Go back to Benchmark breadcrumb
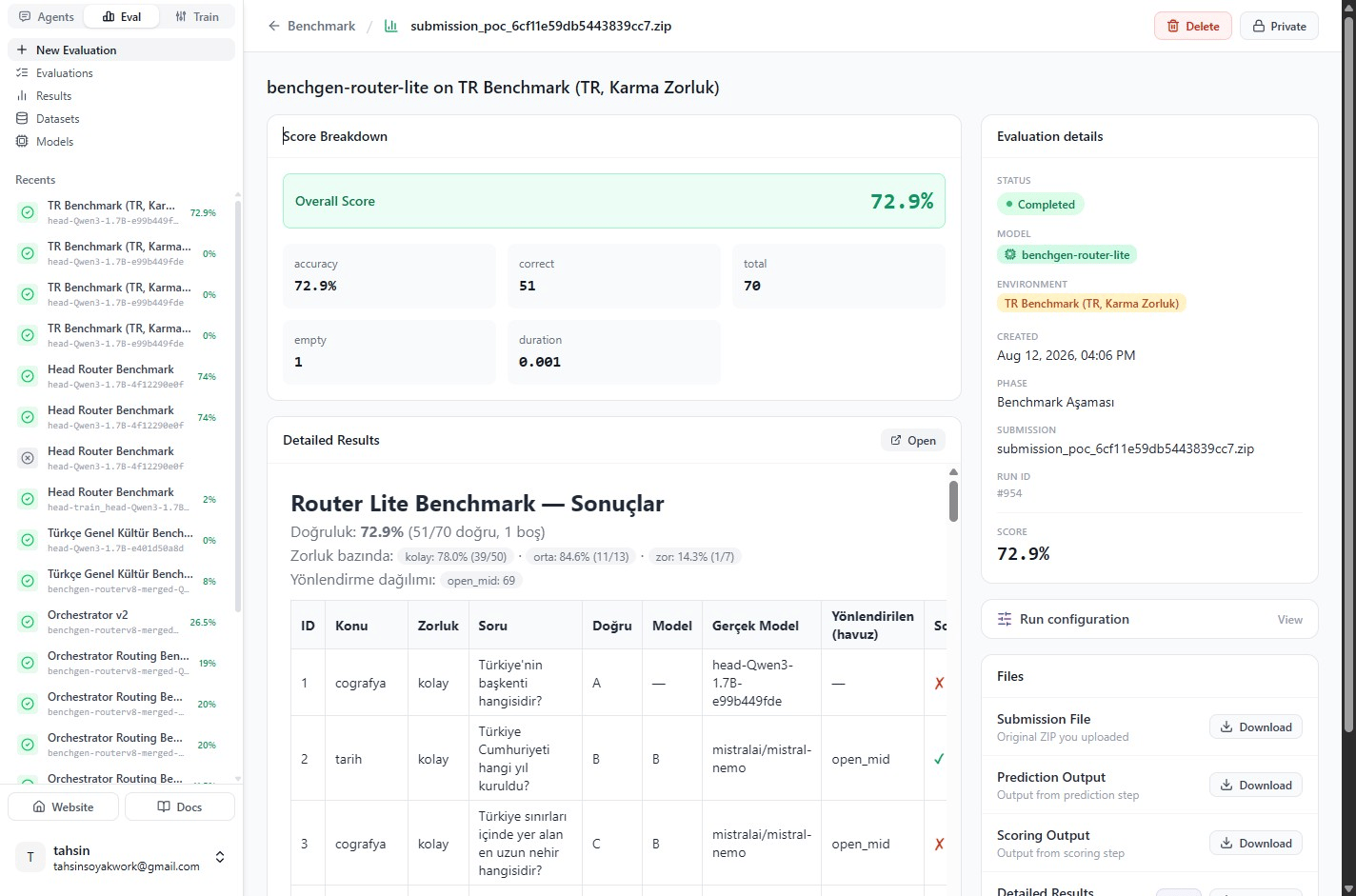Screen dimensions: 1356x896 tap(321, 26)
